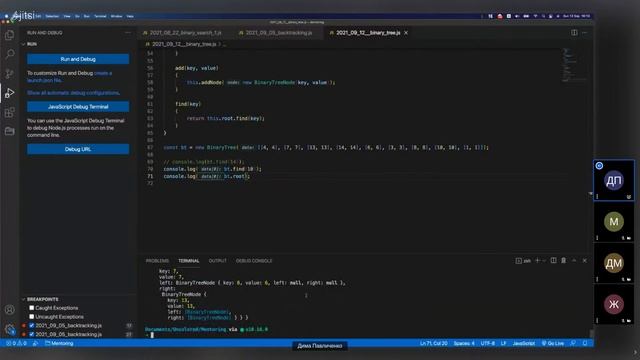
Task: Switch to the TERMINAL panel tab
Action: click(189, 261)
